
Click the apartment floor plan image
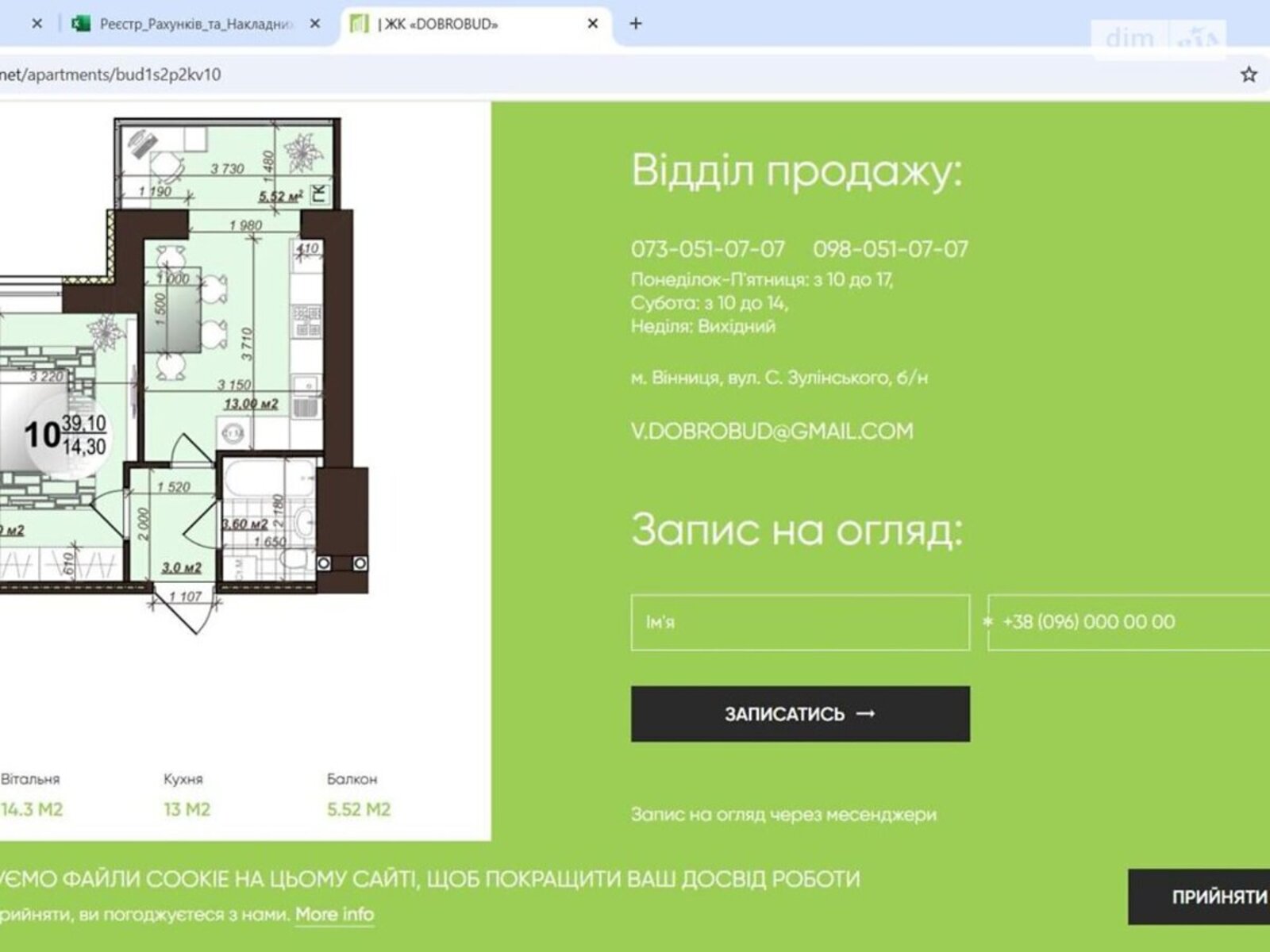pyautogui.click(x=238, y=357)
